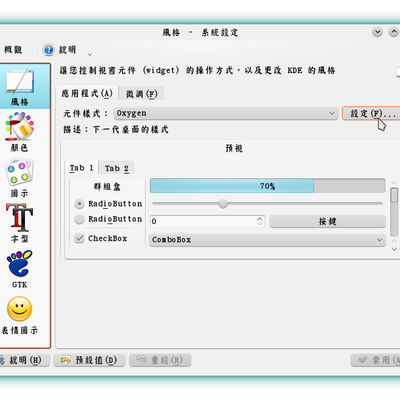Minimize the window with title bar down-arrow
400x400 pixels.
(377, 32)
